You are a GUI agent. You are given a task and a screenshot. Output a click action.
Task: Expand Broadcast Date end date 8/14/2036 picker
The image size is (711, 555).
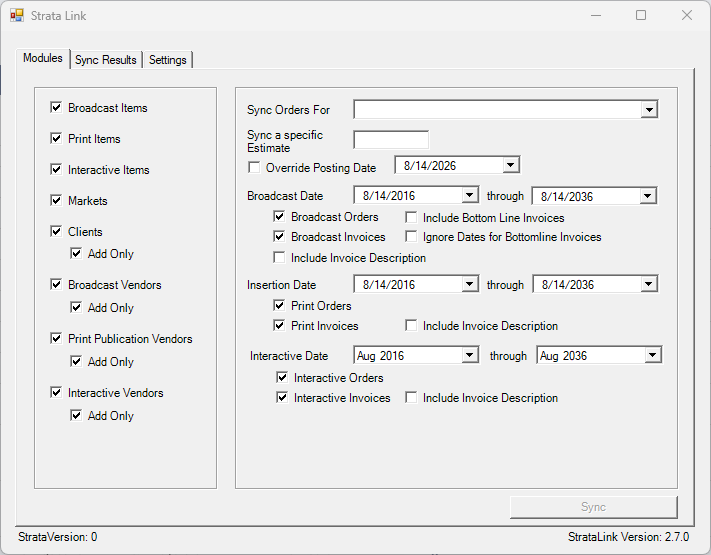pyautogui.click(x=648, y=196)
